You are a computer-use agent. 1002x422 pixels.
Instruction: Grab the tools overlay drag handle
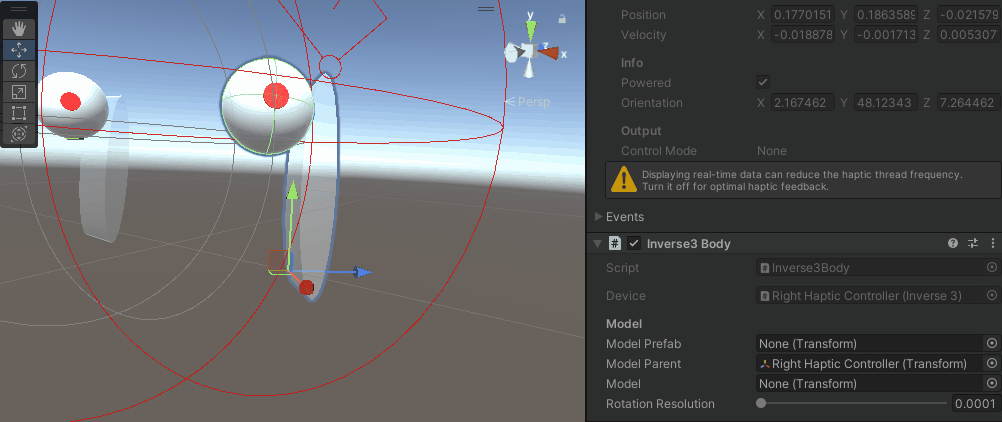tap(19, 10)
